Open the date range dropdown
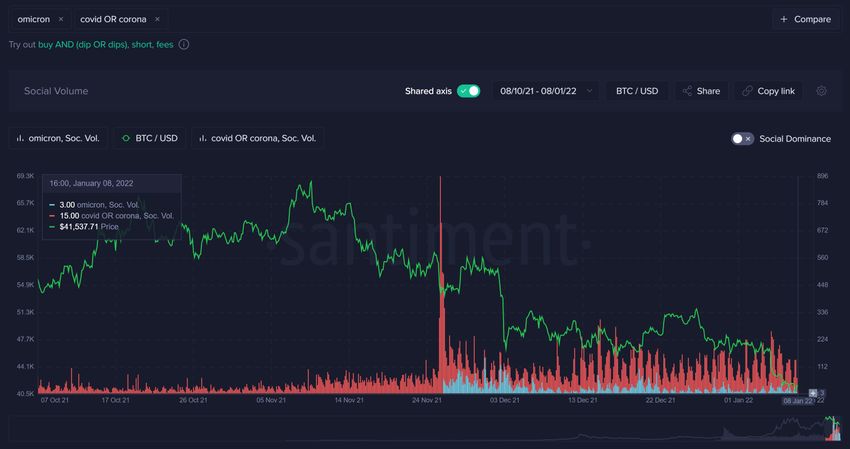Screen dimensions: 850x449 click(545, 91)
